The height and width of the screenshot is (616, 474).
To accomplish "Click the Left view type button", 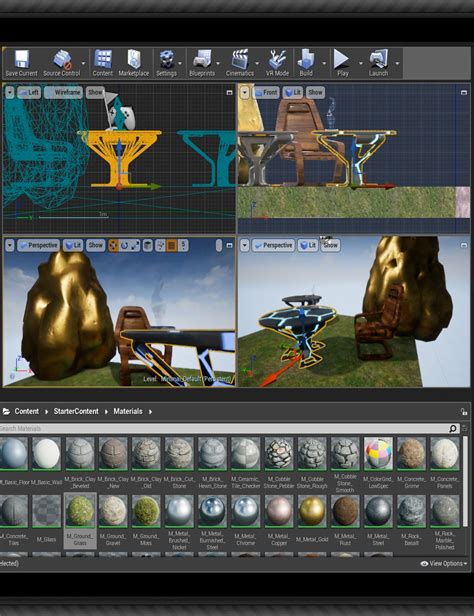I will click(29, 92).
